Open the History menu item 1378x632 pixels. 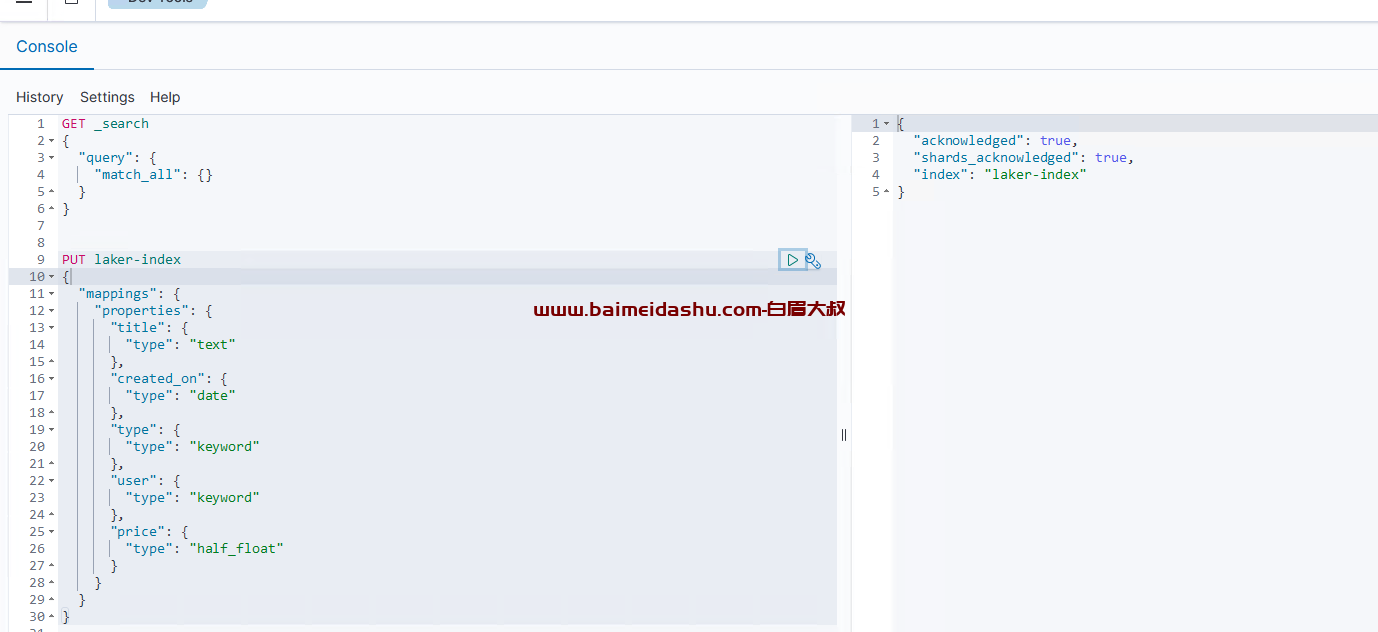click(x=40, y=97)
